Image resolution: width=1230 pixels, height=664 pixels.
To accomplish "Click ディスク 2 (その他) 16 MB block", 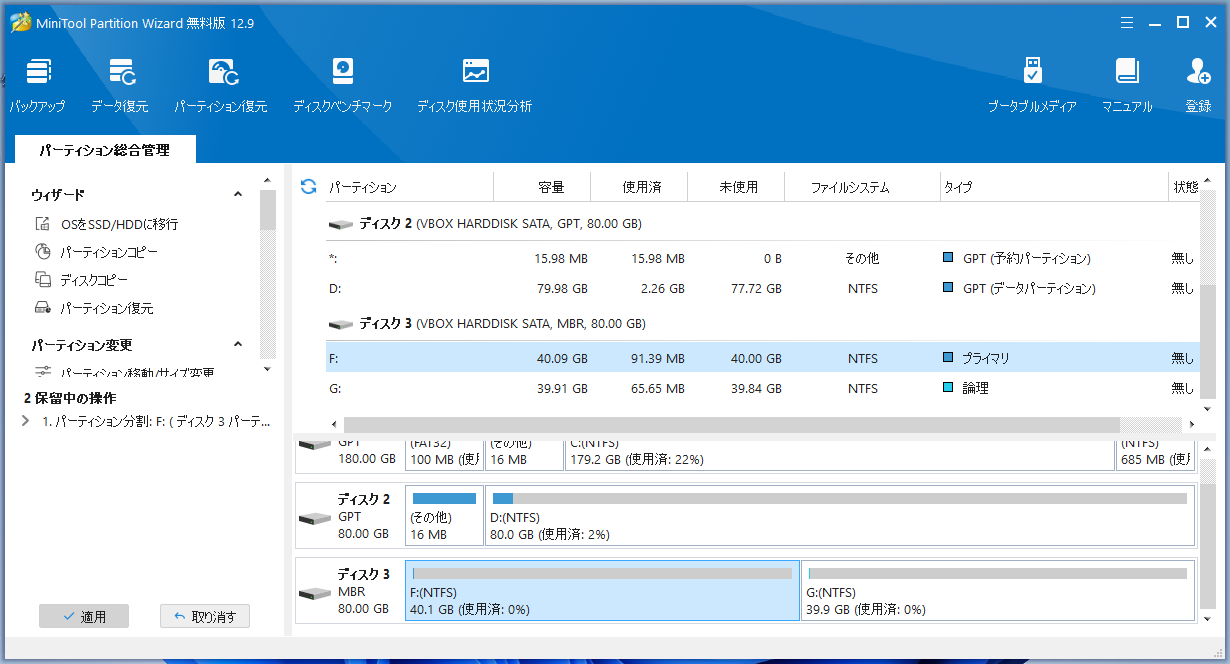I will pyautogui.click(x=444, y=516).
